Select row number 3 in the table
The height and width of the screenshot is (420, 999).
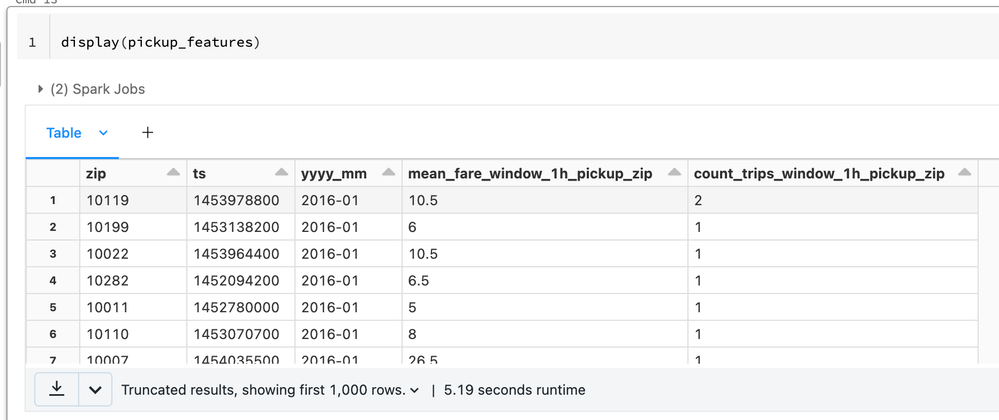click(53, 254)
